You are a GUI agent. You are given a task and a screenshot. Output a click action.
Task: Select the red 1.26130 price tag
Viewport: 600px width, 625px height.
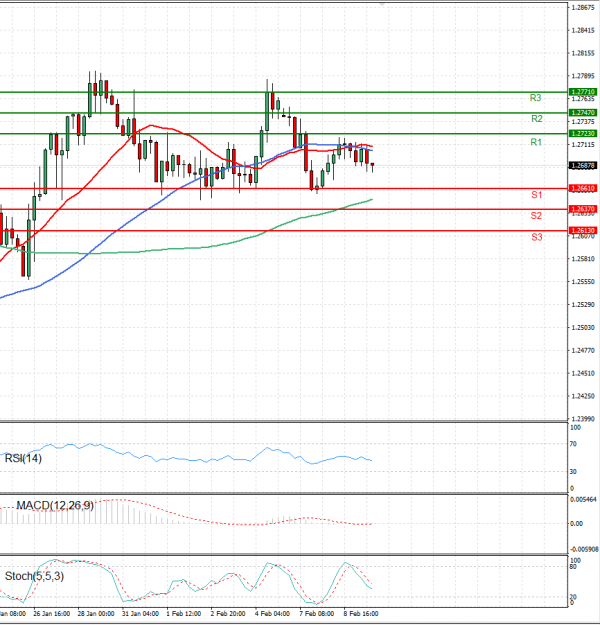pyautogui.click(x=583, y=230)
